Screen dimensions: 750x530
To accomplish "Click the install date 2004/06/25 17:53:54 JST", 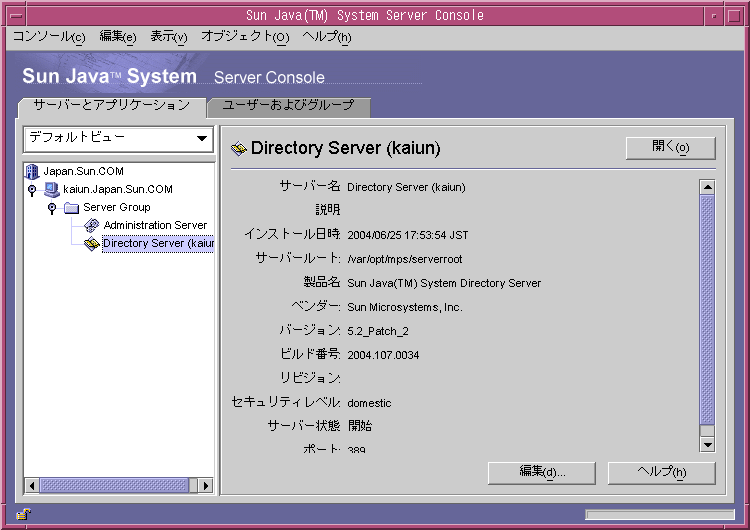I will coord(408,235).
